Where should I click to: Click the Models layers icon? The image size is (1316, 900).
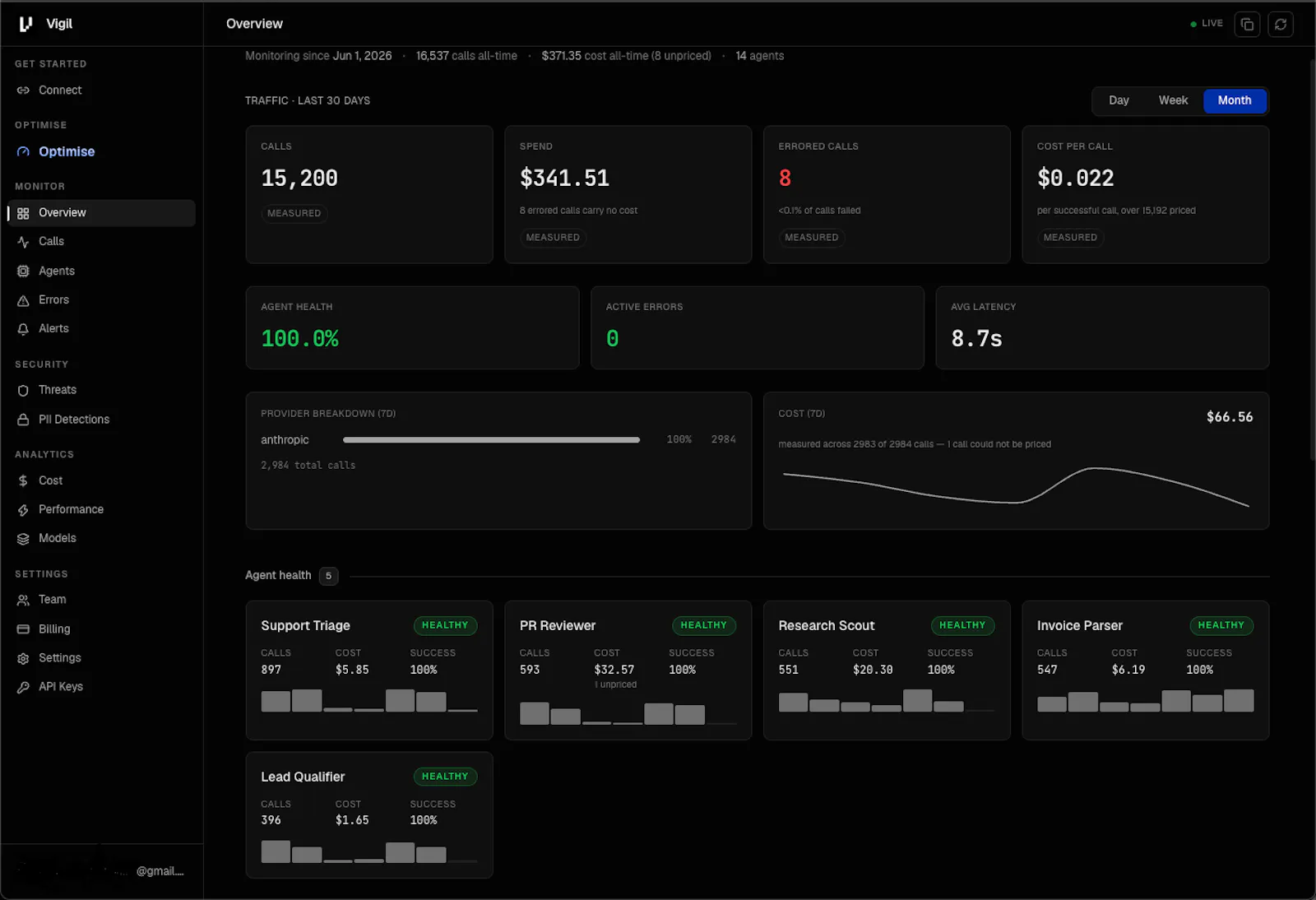23,539
